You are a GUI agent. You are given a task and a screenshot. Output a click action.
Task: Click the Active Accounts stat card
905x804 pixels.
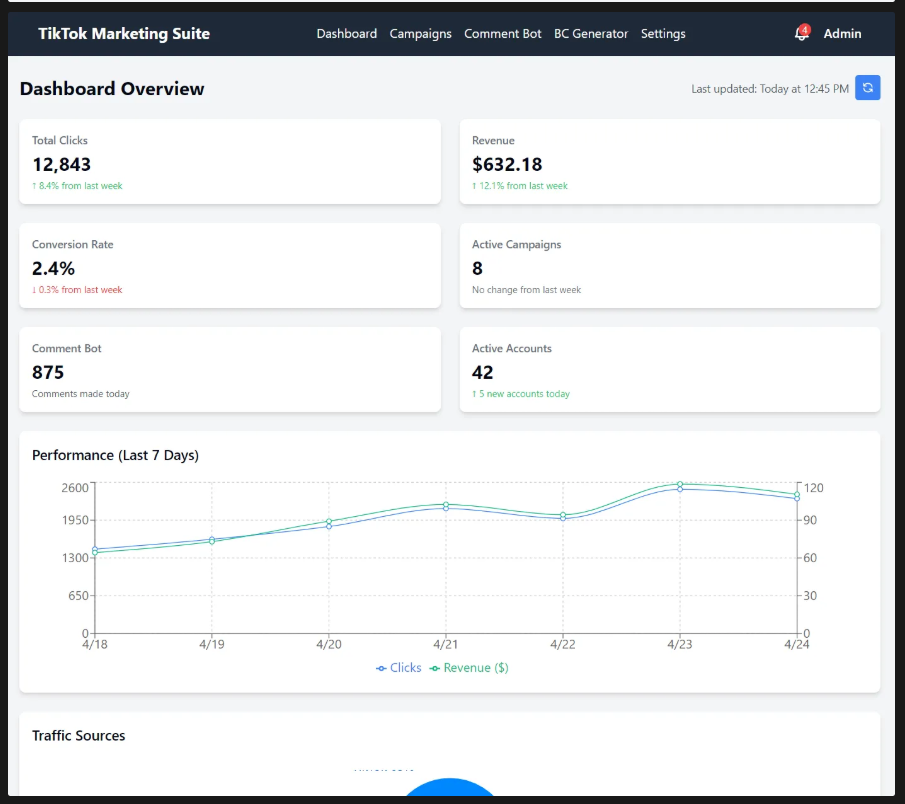669,370
